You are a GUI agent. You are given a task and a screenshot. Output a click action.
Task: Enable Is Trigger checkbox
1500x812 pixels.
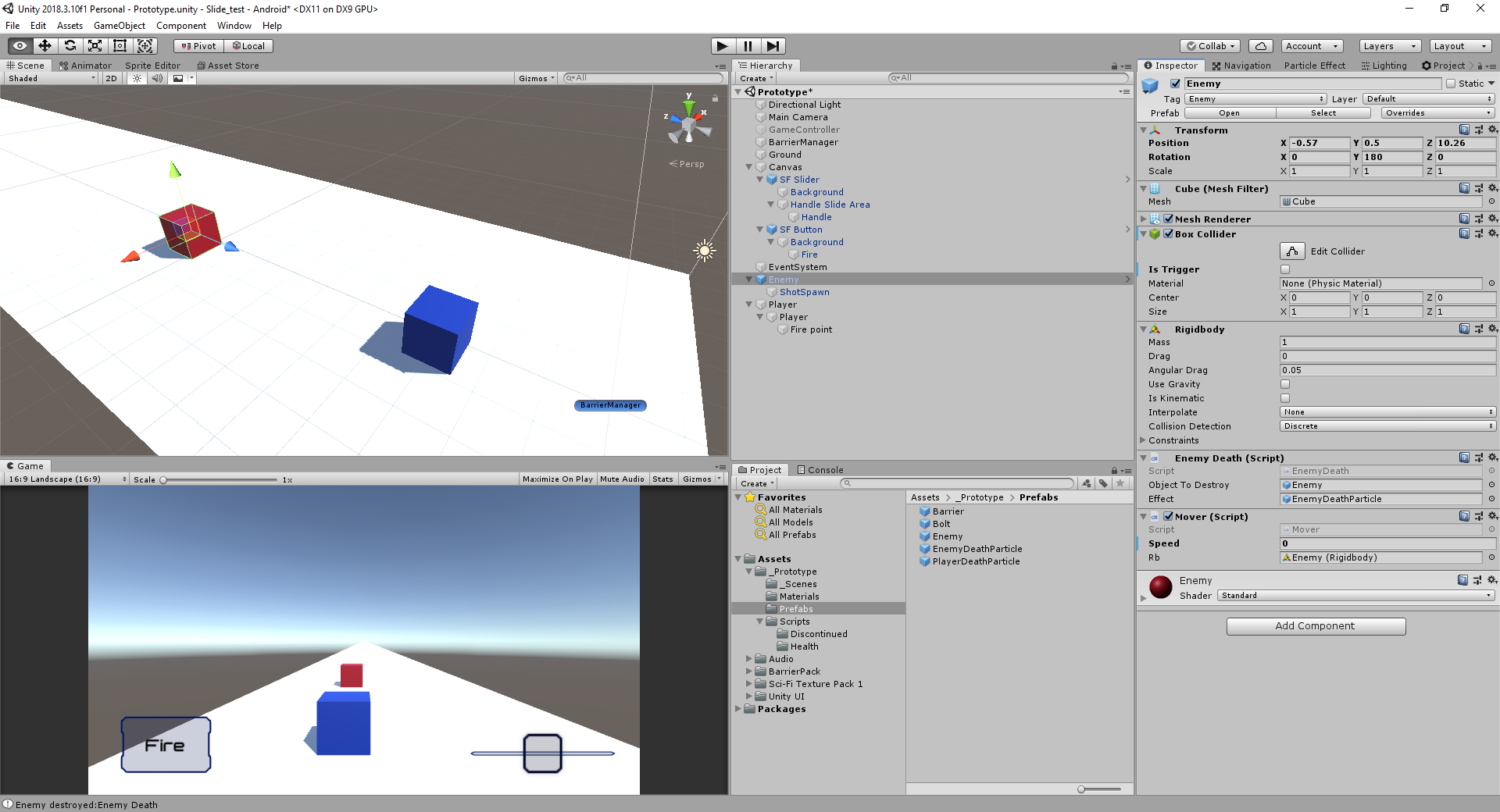pos(1285,269)
